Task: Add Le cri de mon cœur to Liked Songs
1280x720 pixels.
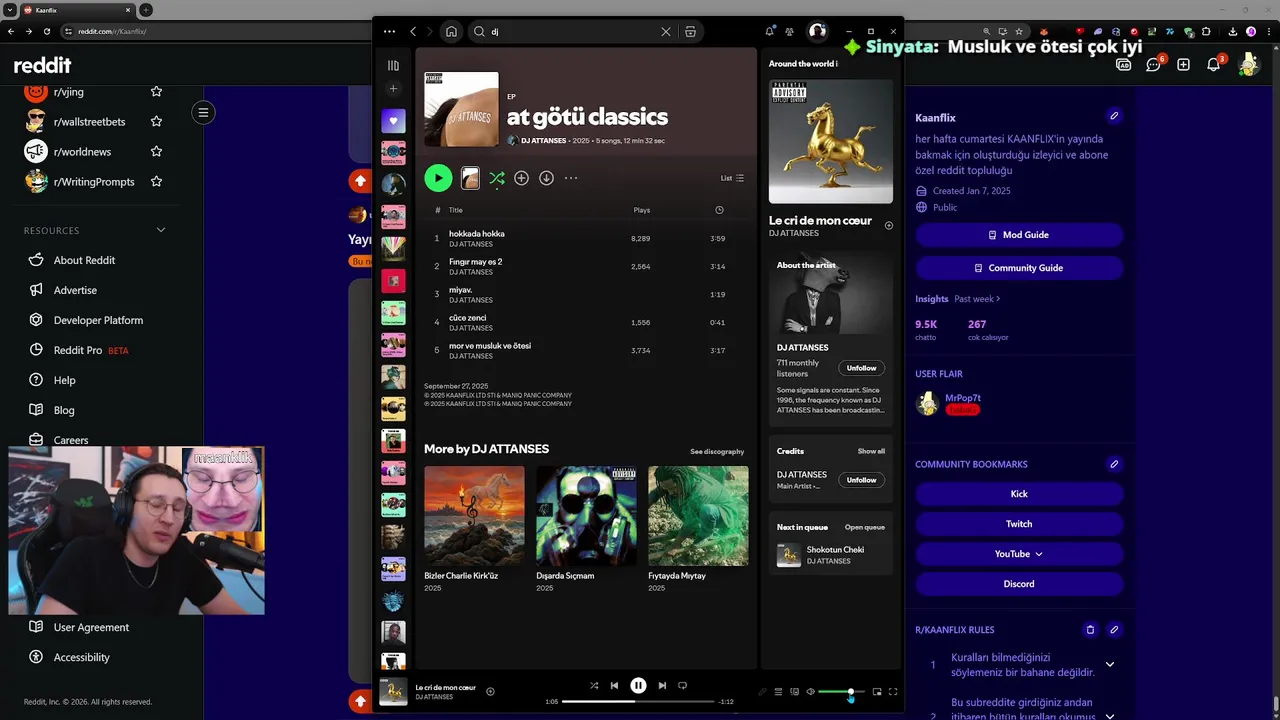Action: [889, 225]
